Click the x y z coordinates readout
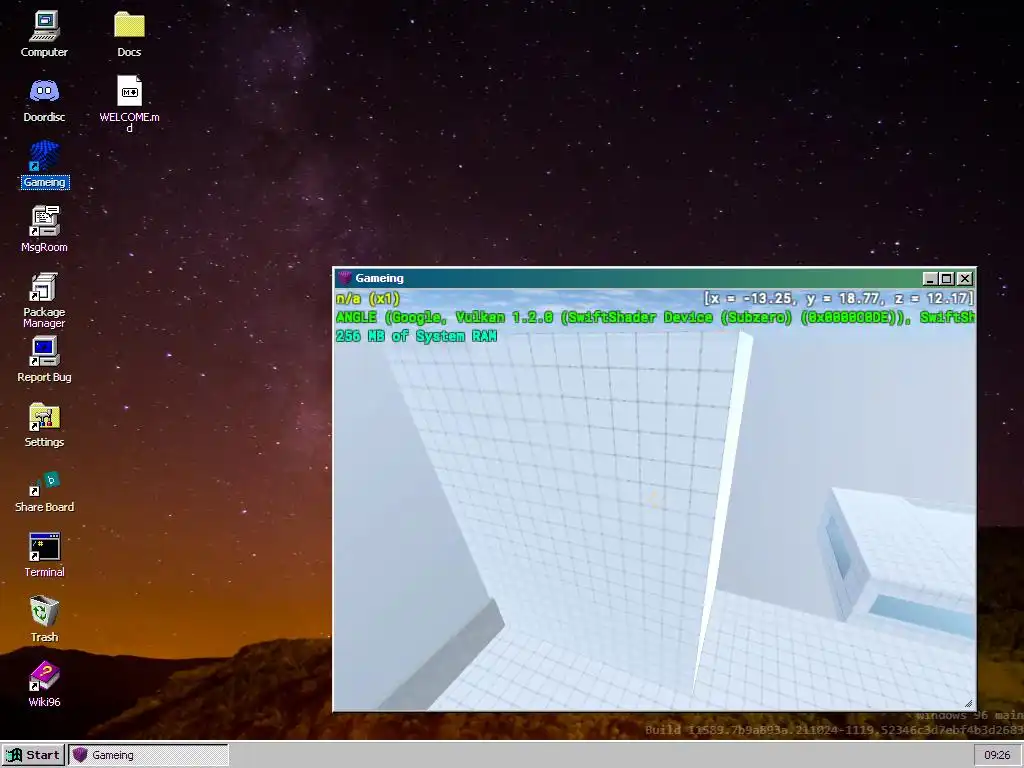Image resolution: width=1024 pixels, height=768 pixels. [x=839, y=298]
